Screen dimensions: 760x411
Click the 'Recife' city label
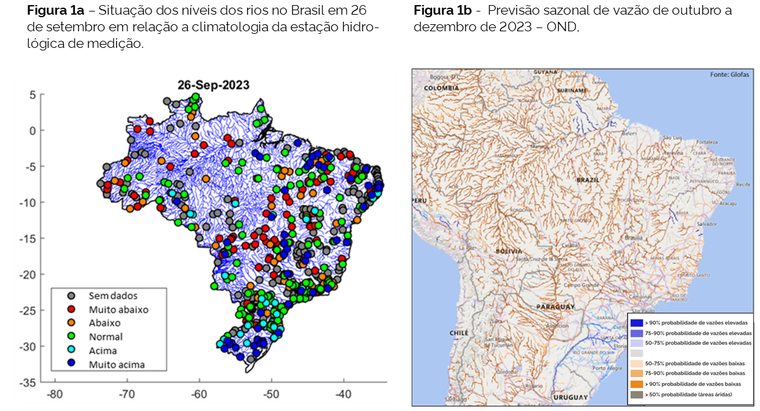click(743, 185)
